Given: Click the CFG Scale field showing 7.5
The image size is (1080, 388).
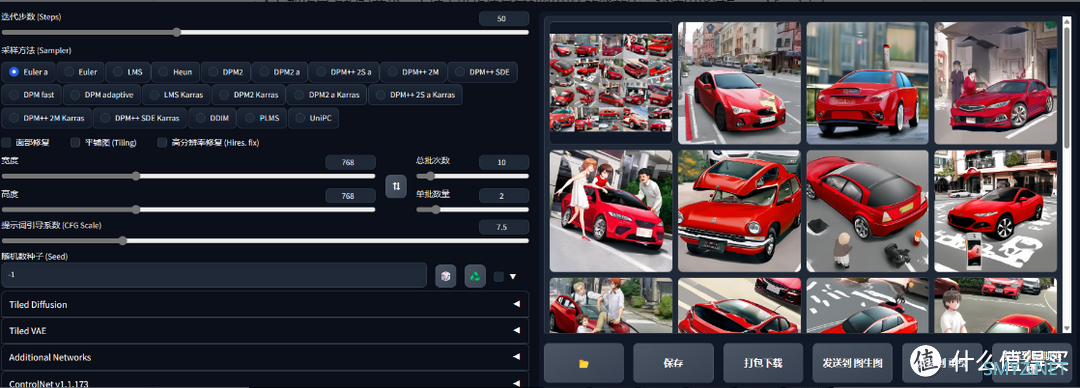Looking at the screenshot, I should 504,227.
